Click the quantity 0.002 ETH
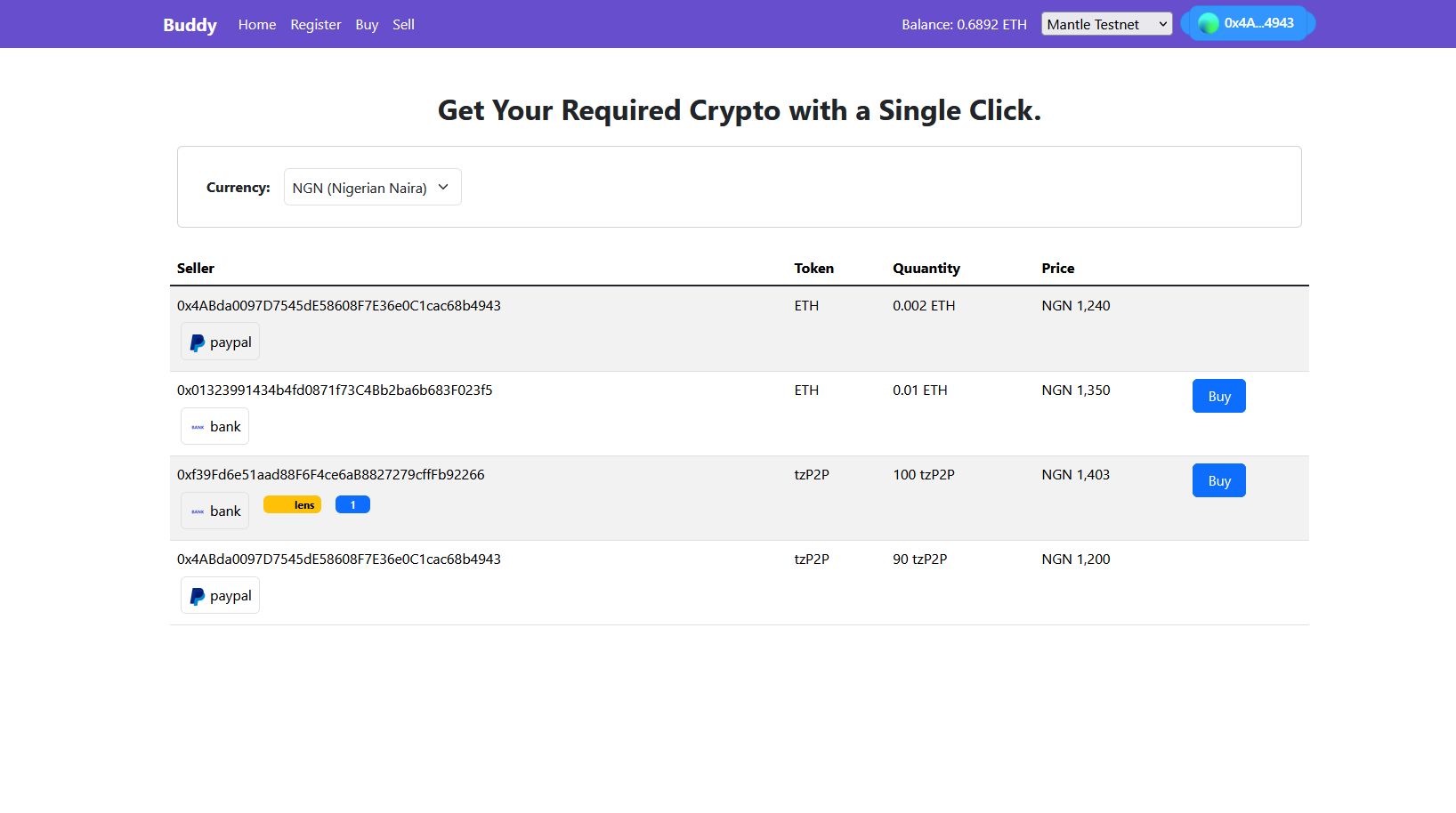The height and width of the screenshot is (813, 1456). (924, 306)
